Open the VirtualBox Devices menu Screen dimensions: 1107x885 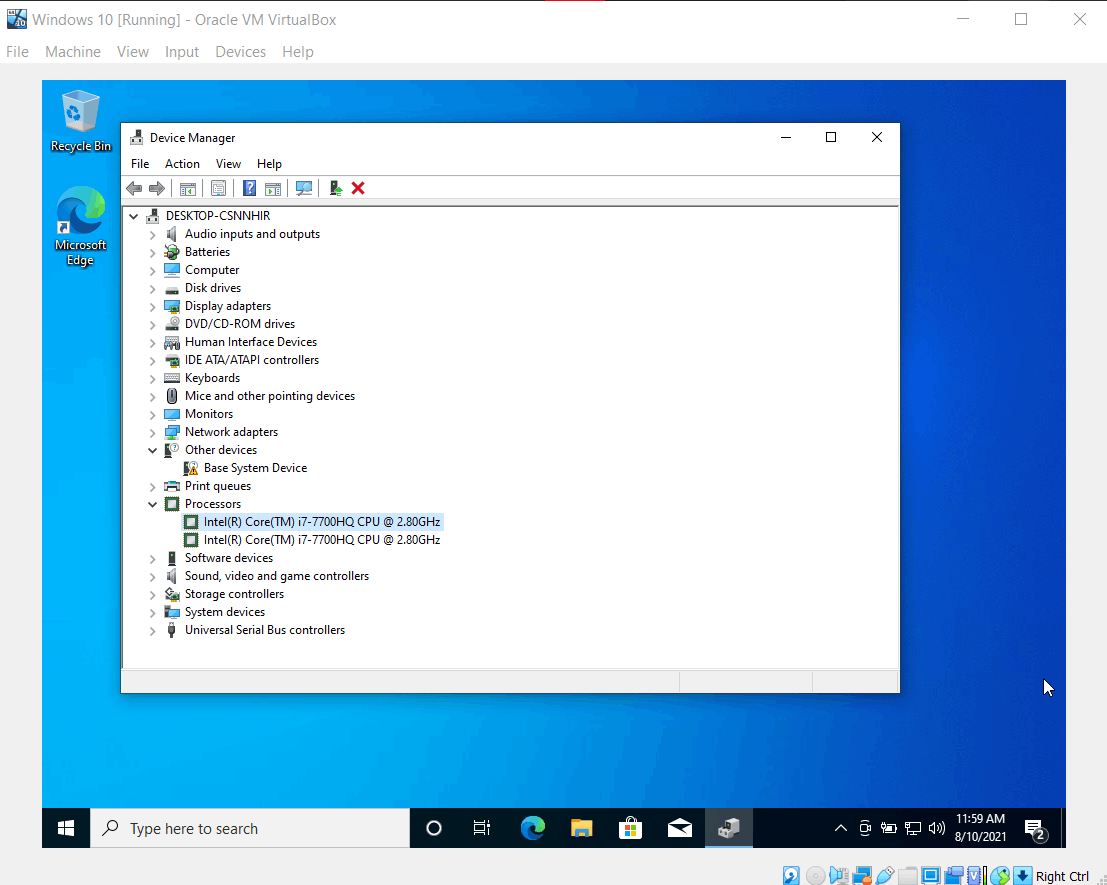click(x=240, y=52)
